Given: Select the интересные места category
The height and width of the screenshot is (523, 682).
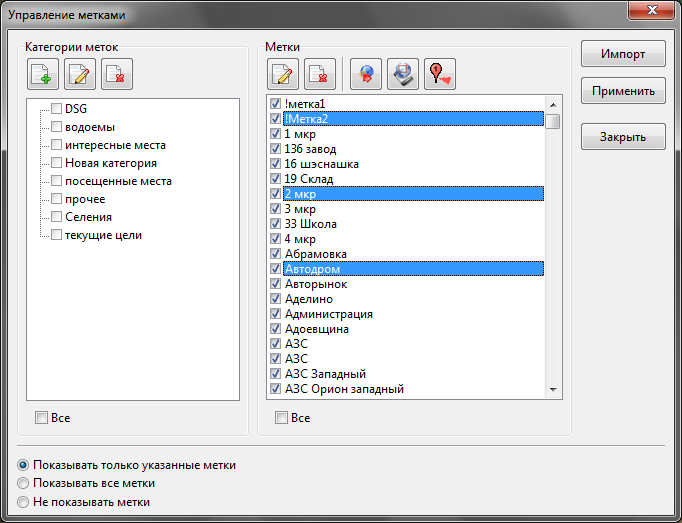Looking at the screenshot, I should [x=115, y=145].
